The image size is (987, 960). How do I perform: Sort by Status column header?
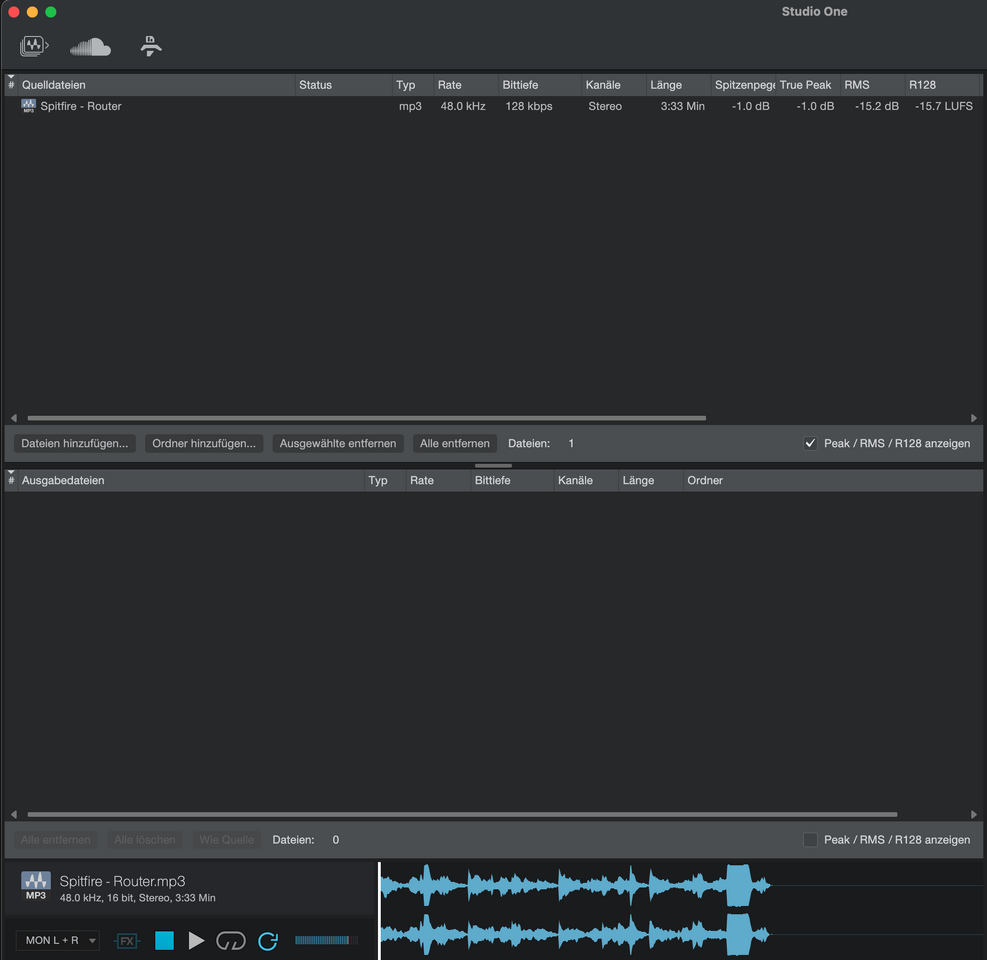343,85
